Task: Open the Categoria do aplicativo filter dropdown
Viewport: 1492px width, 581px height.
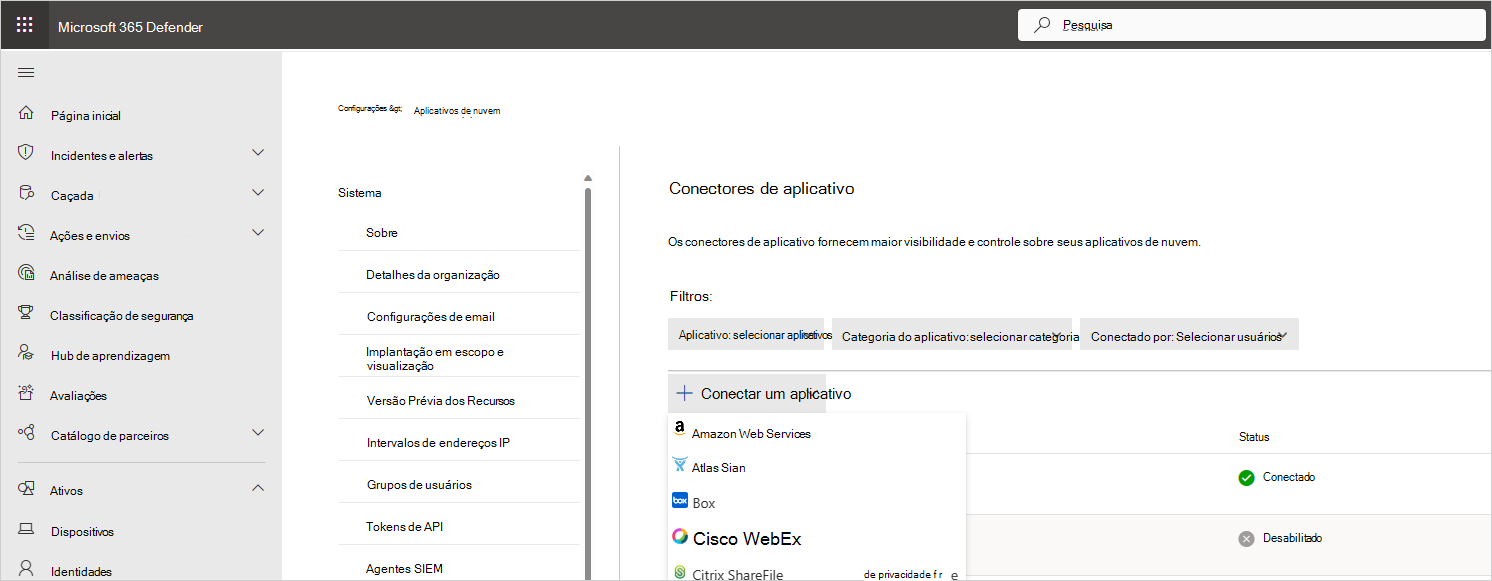Action: click(958, 333)
